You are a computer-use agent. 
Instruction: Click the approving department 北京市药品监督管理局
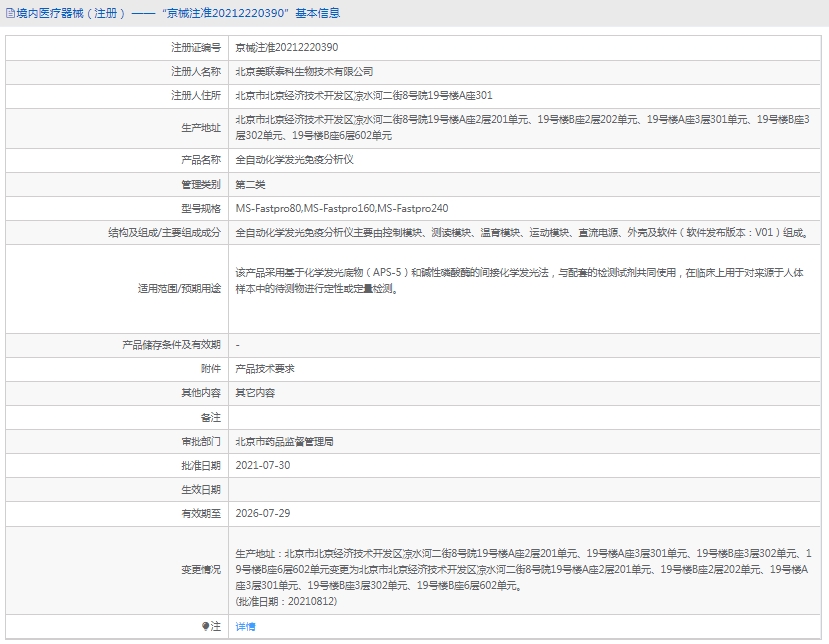coord(284,441)
